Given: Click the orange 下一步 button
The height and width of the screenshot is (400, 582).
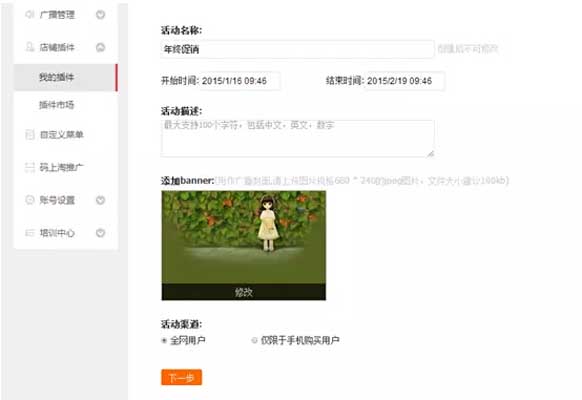Looking at the screenshot, I should (182, 377).
